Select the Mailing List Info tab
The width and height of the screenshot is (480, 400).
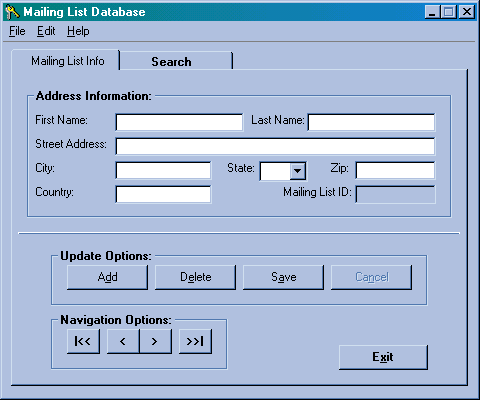(x=66, y=61)
